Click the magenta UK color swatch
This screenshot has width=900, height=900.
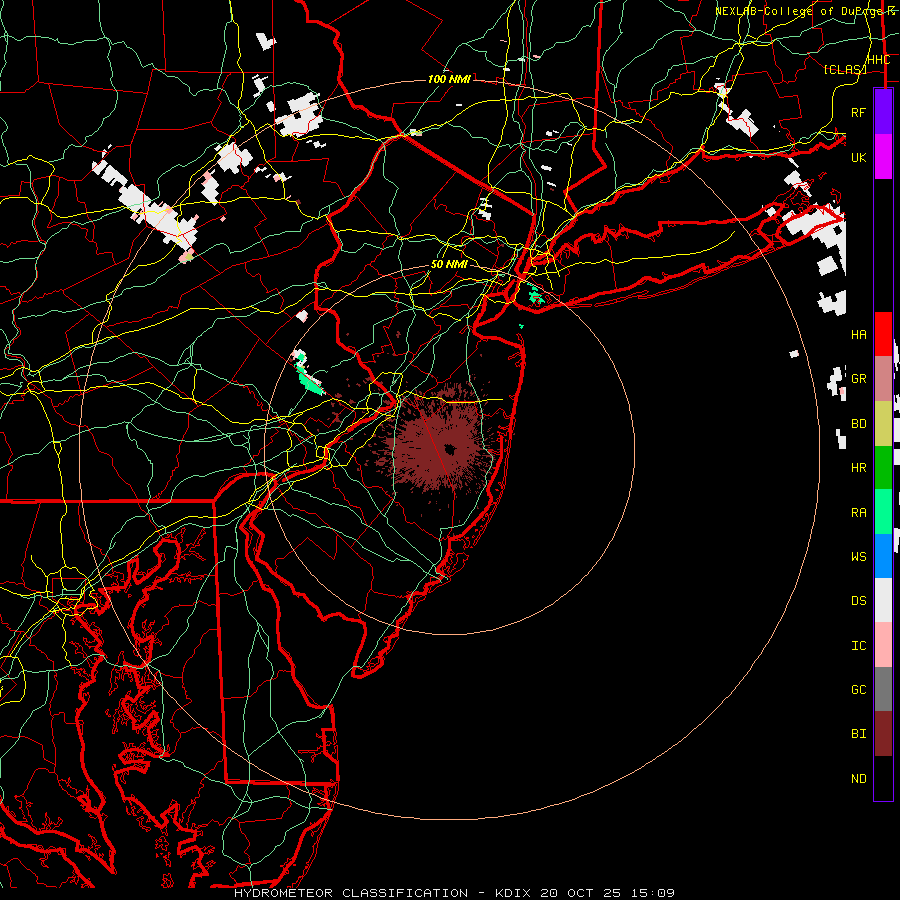(x=883, y=157)
